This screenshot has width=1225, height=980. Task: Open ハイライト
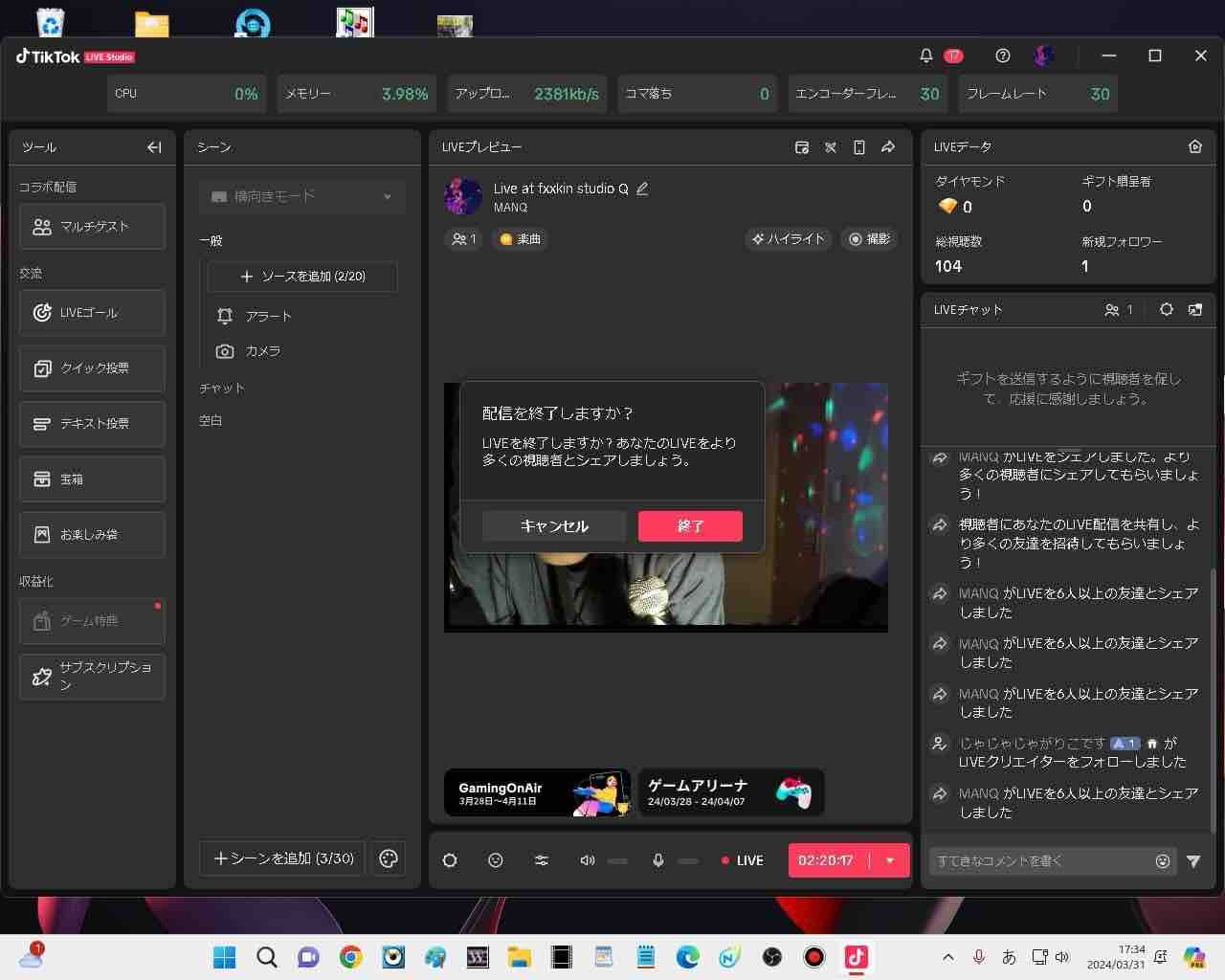click(x=789, y=239)
